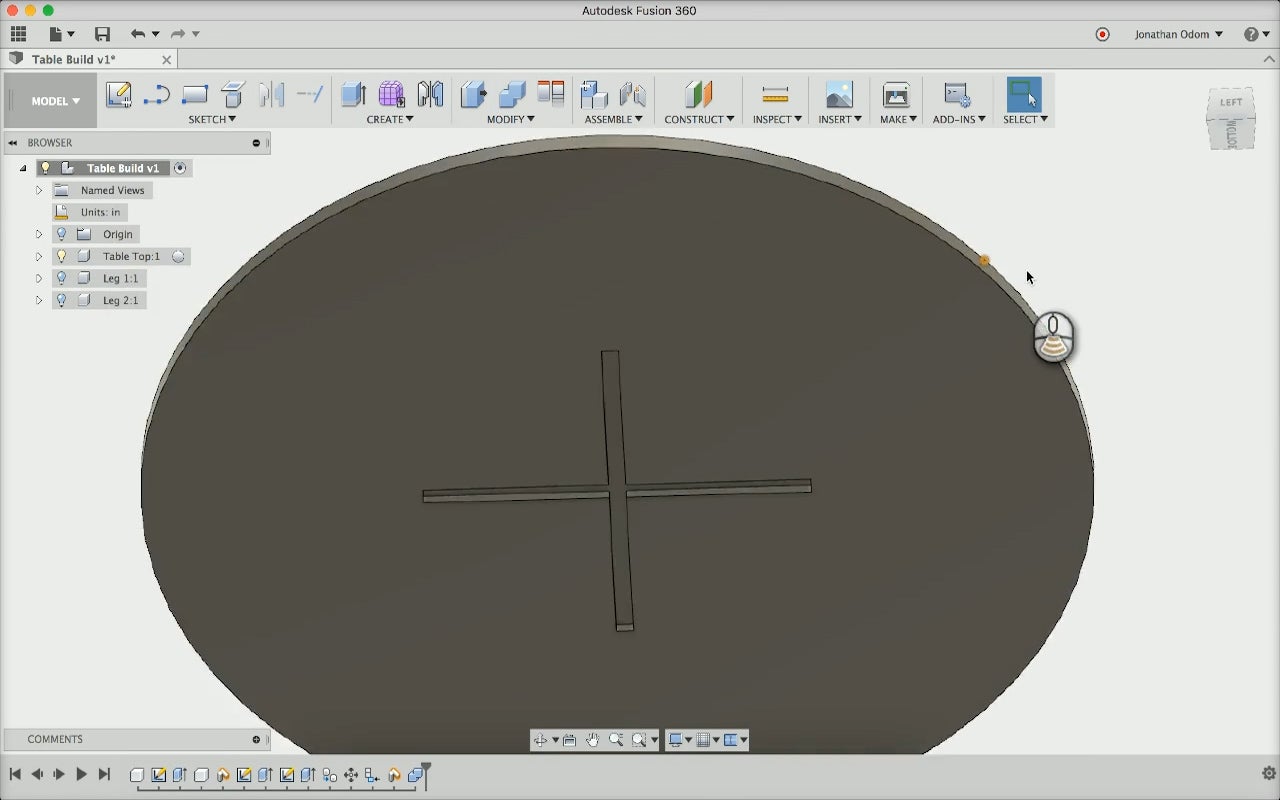Activate the Select tool icon
The height and width of the screenshot is (800, 1280).
[x=1024, y=95]
